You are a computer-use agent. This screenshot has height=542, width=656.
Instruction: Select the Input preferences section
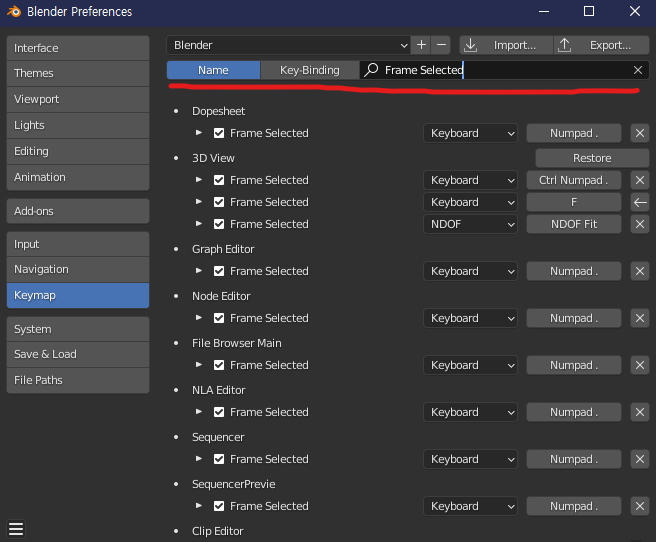(78, 244)
